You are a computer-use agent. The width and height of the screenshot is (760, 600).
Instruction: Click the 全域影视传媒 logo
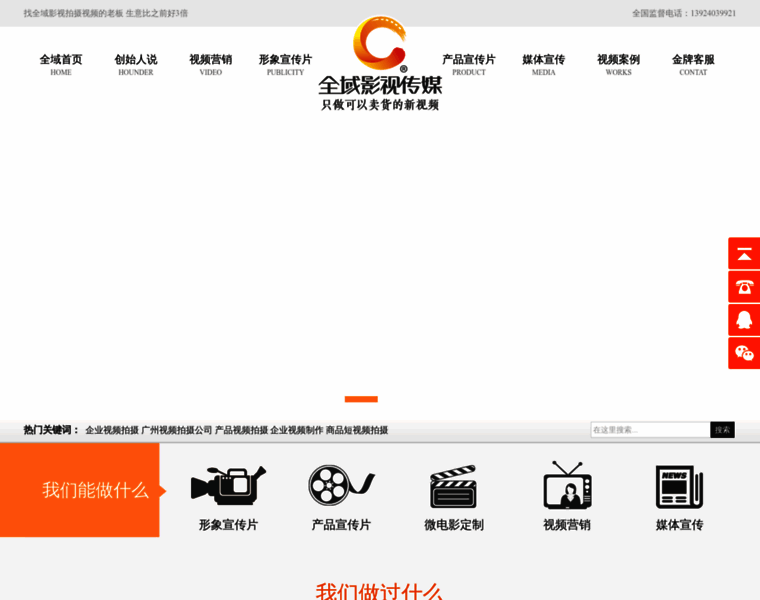[380, 63]
